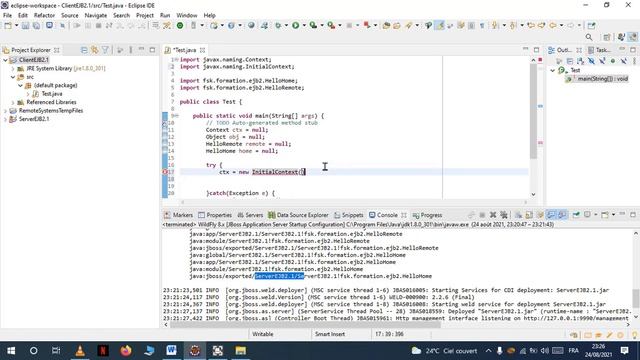The height and width of the screenshot is (360, 640).
Task: Click the Open Perspective icon
Action: click(607, 37)
